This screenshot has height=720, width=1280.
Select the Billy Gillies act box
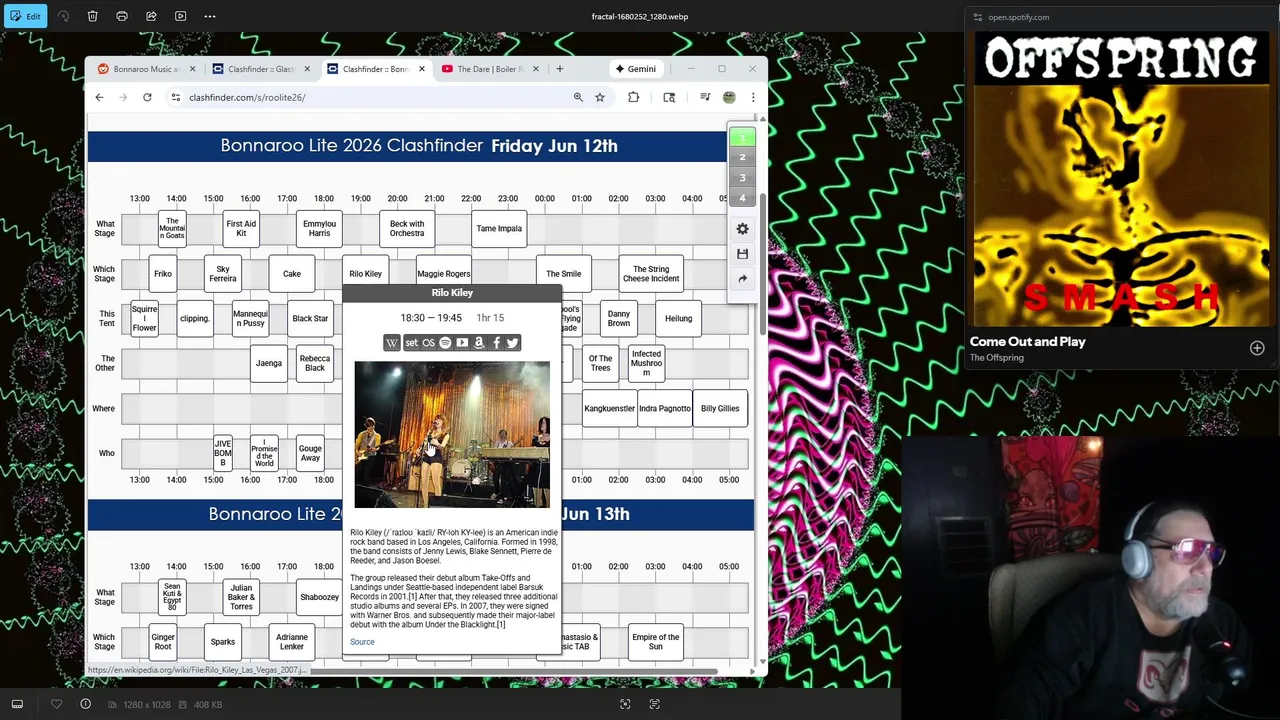(x=720, y=408)
